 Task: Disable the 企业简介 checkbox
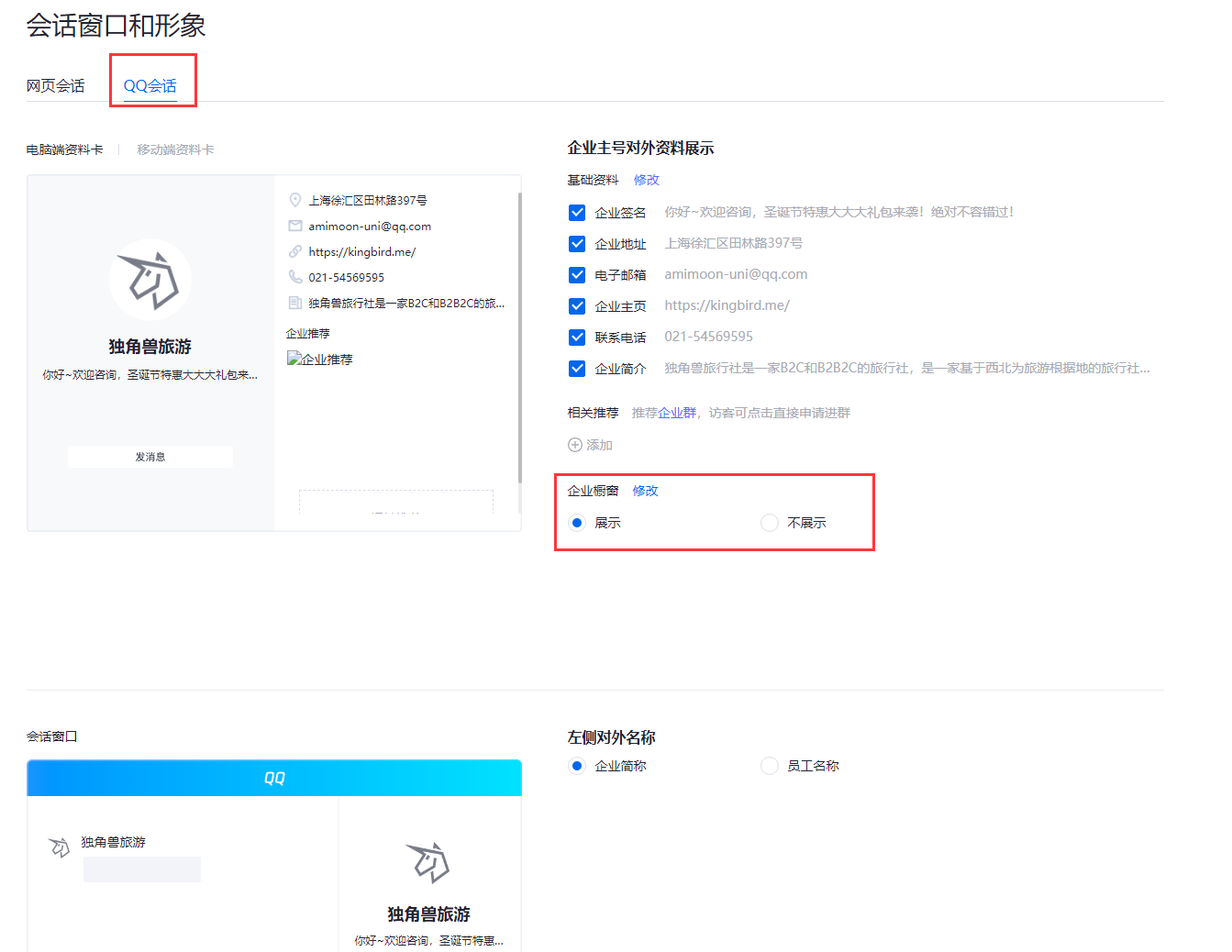pos(577,369)
